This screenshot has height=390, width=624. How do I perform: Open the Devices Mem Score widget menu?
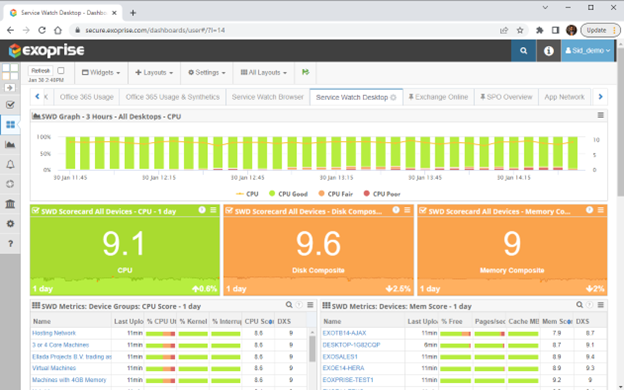(x=601, y=305)
